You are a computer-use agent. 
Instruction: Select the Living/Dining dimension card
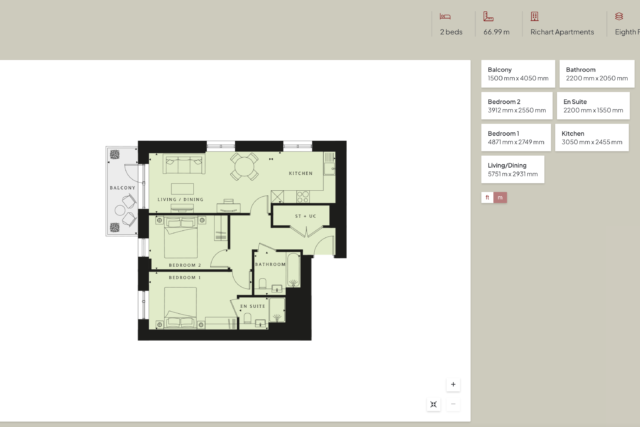[x=513, y=170]
